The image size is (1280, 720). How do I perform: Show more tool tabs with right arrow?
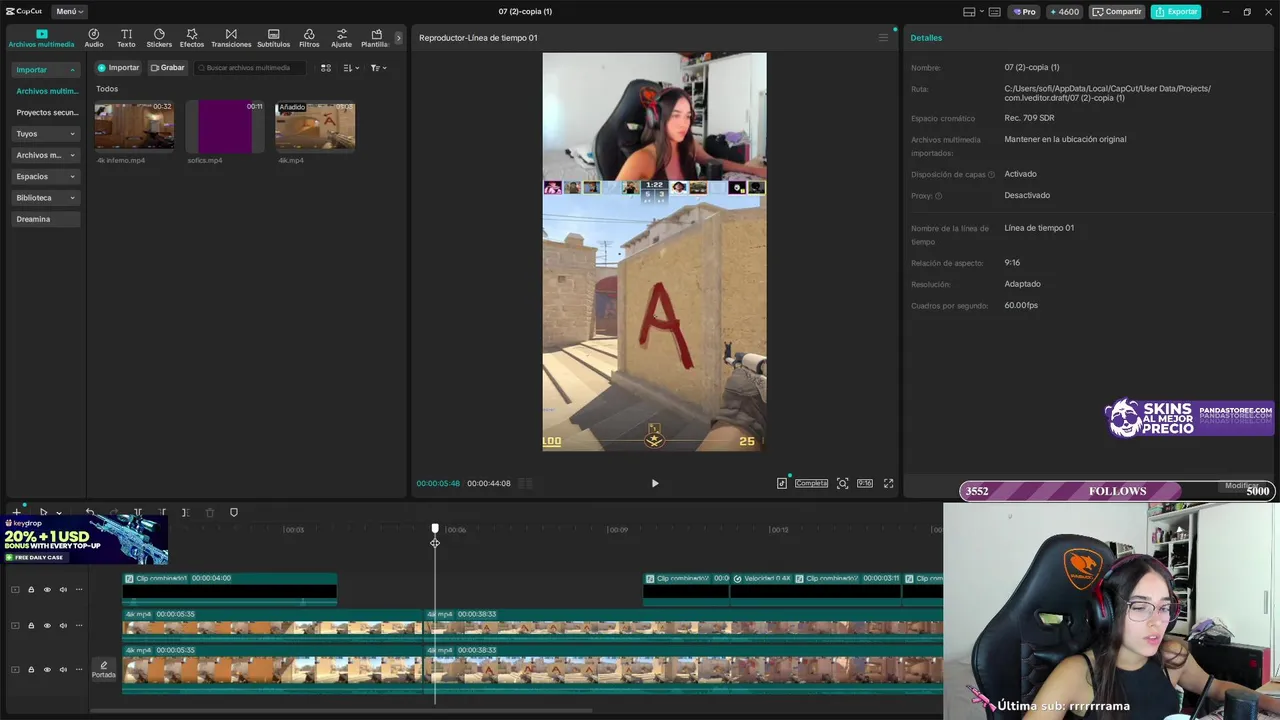pos(398,38)
